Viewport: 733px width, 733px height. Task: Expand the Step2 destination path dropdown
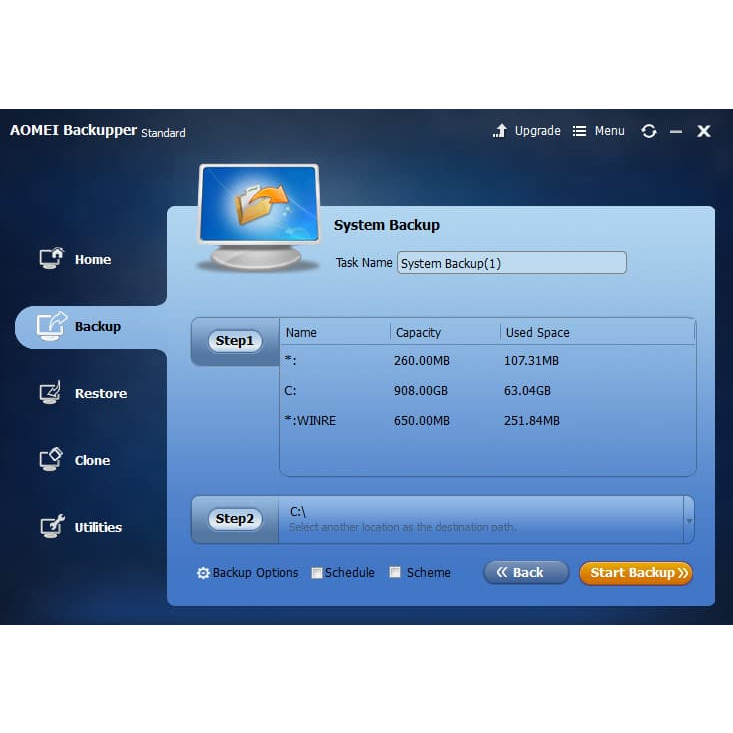pyautogui.click(x=689, y=520)
